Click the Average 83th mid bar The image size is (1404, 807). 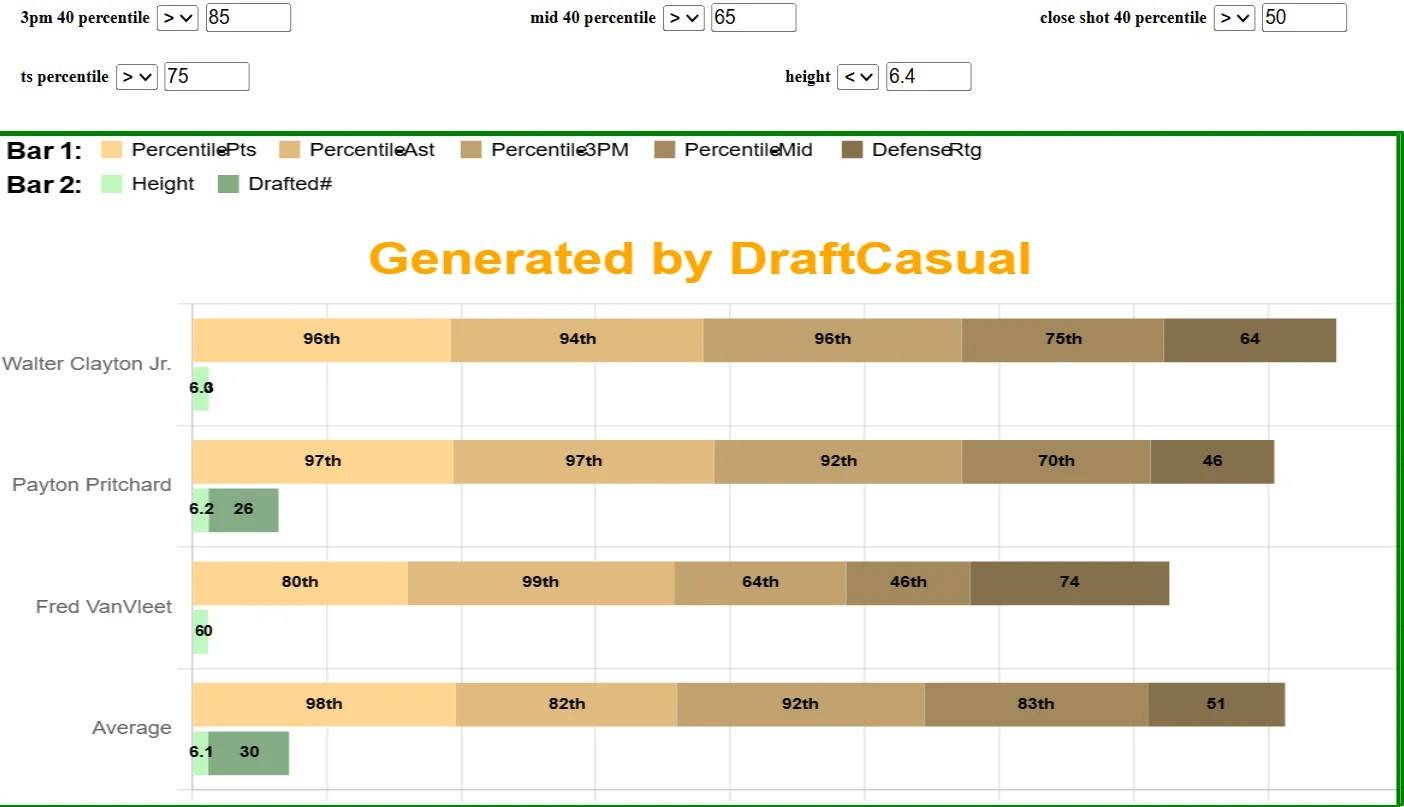point(1036,705)
